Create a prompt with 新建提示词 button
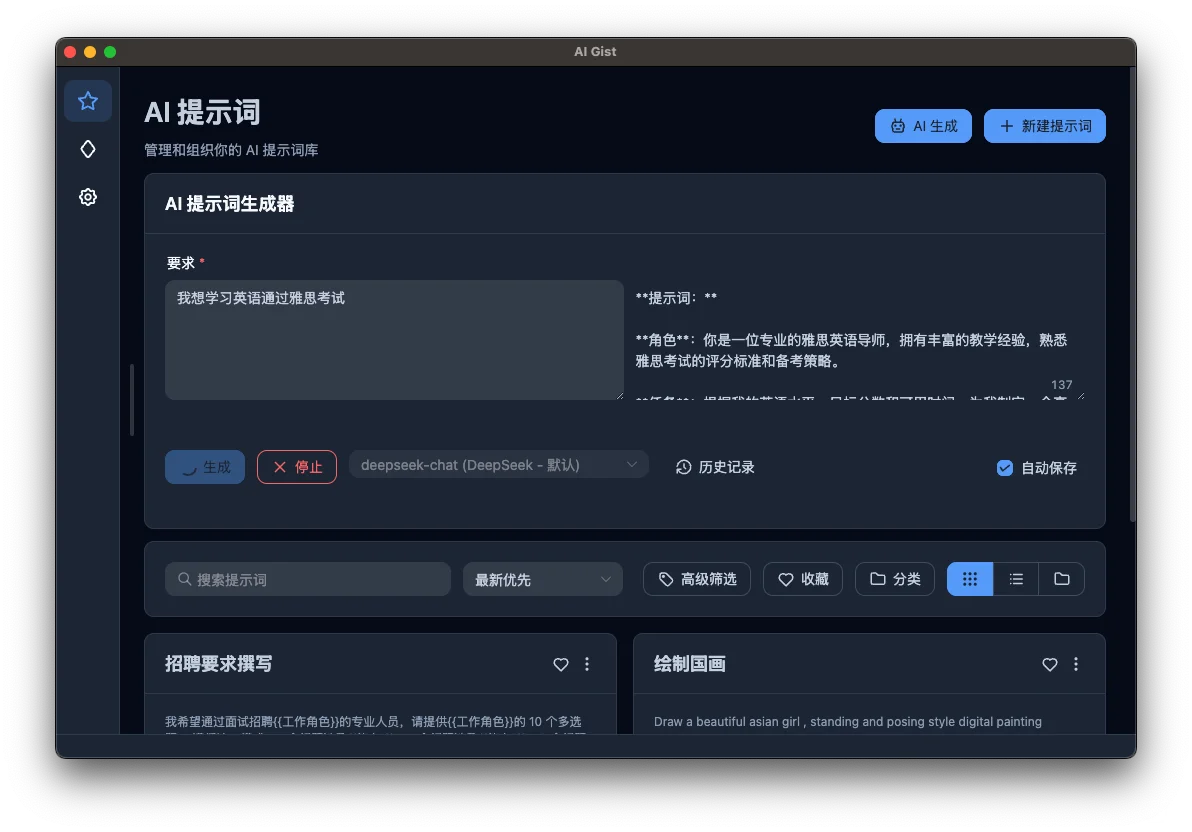Image resolution: width=1192 pixels, height=832 pixels. coord(1044,126)
